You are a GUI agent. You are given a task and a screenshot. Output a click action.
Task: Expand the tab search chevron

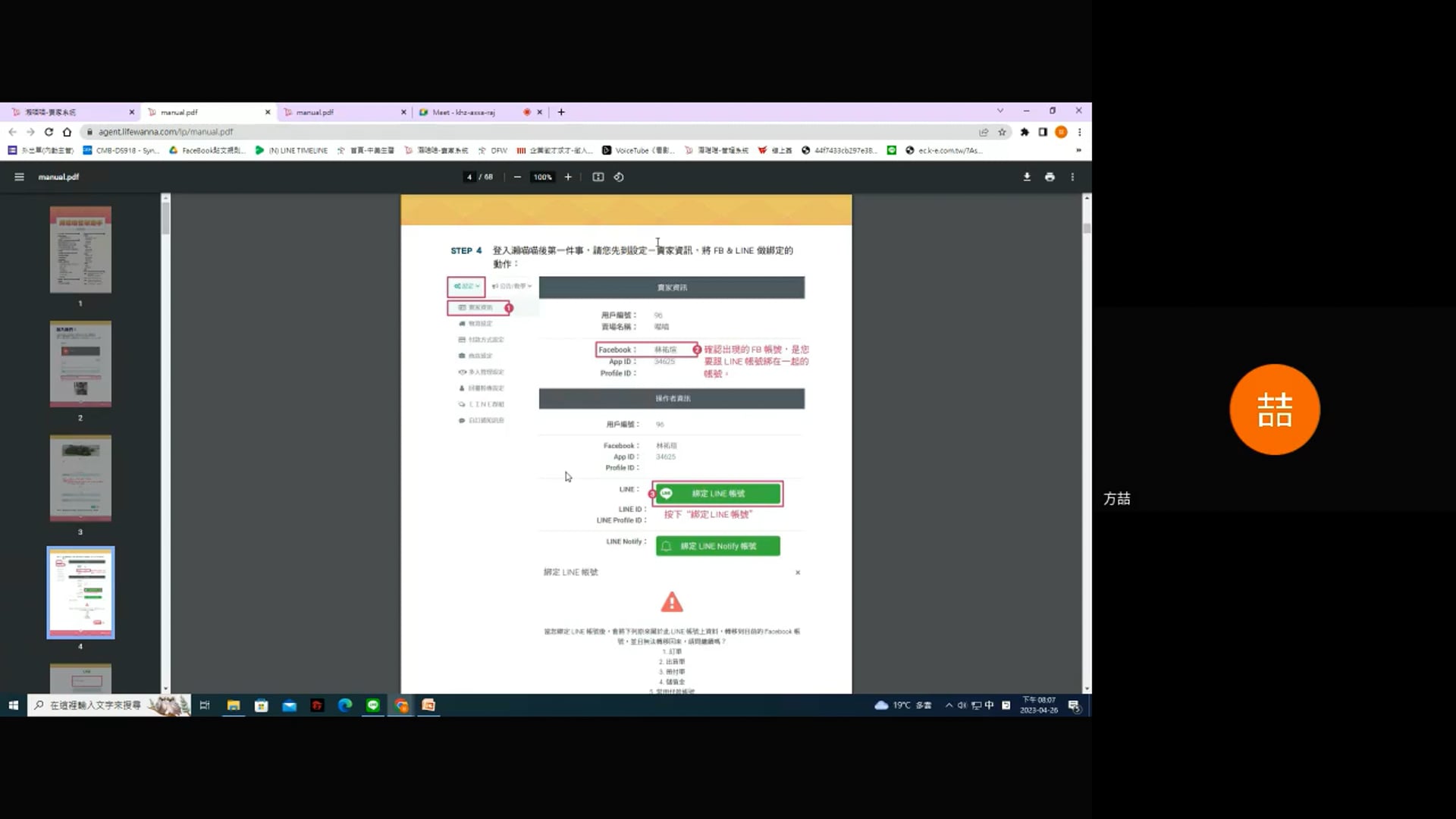(x=999, y=111)
